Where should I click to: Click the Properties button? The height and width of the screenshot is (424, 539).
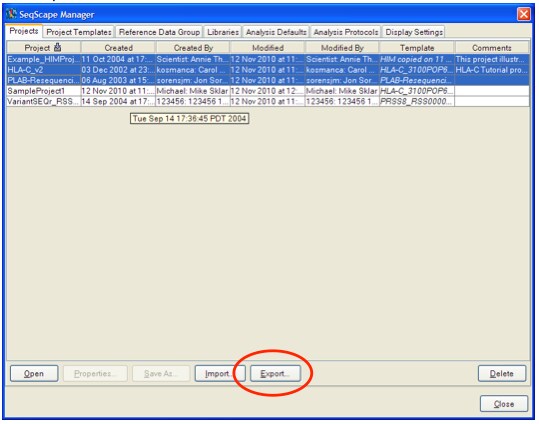coord(95,373)
